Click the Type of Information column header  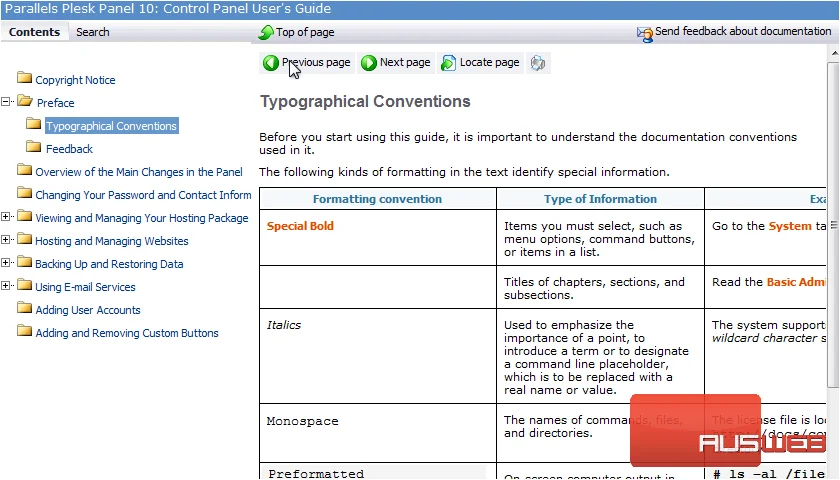point(600,199)
